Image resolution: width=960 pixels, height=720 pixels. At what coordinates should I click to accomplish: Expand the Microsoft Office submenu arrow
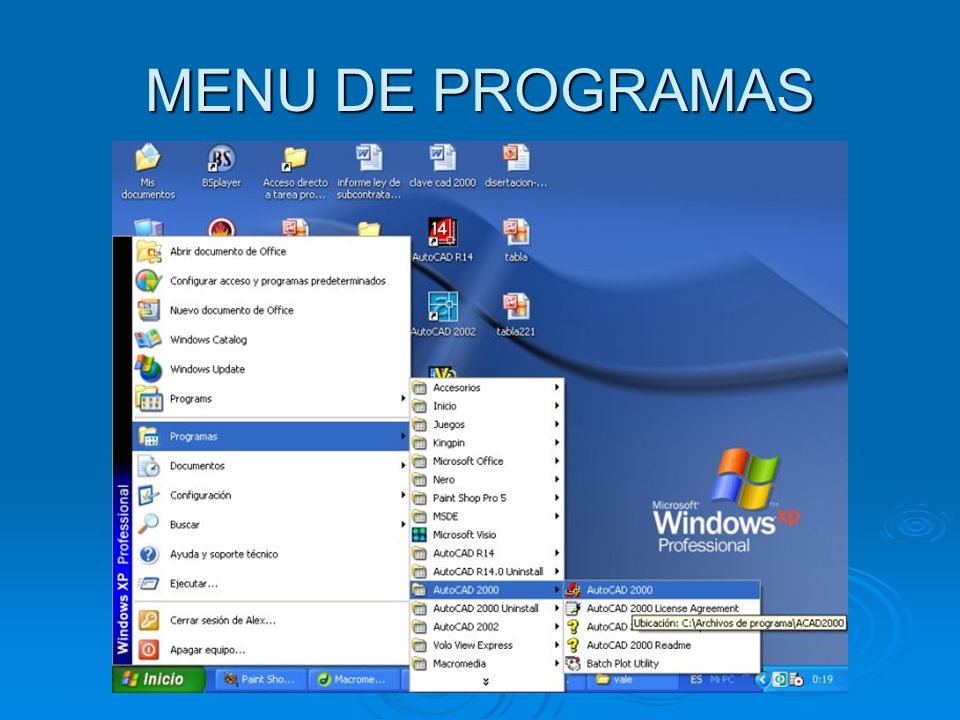pos(557,461)
